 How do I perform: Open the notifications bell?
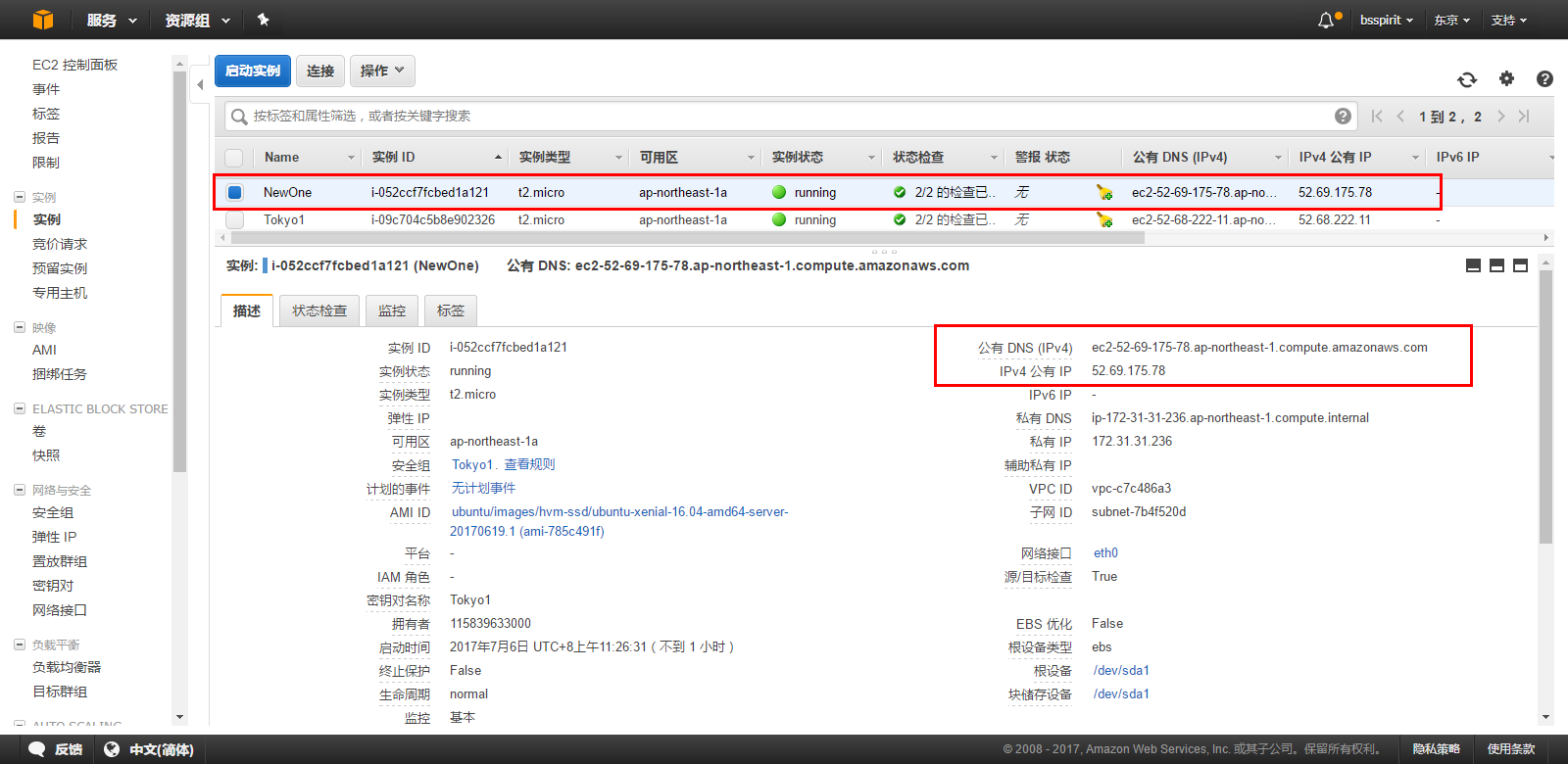click(1326, 20)
